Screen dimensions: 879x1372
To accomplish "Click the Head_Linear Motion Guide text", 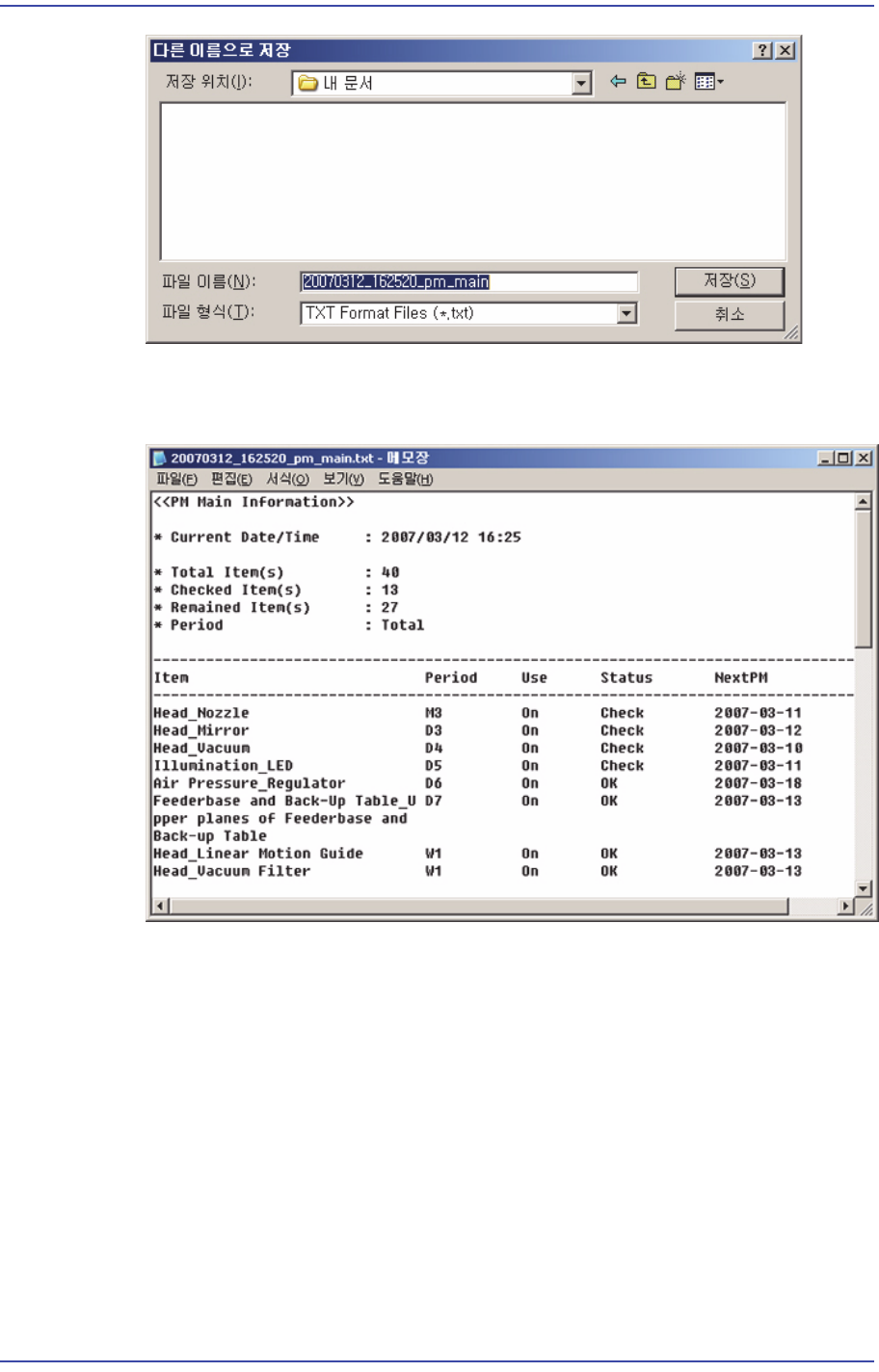I will pos(258,854).
